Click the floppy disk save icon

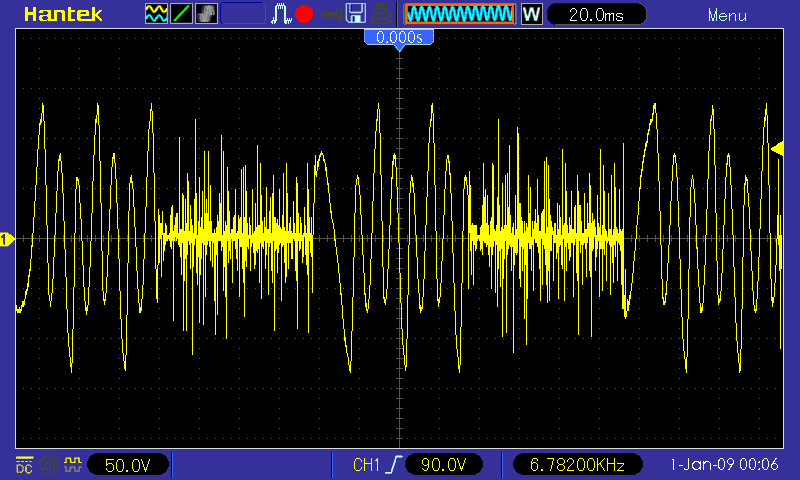tap(356, 14)
